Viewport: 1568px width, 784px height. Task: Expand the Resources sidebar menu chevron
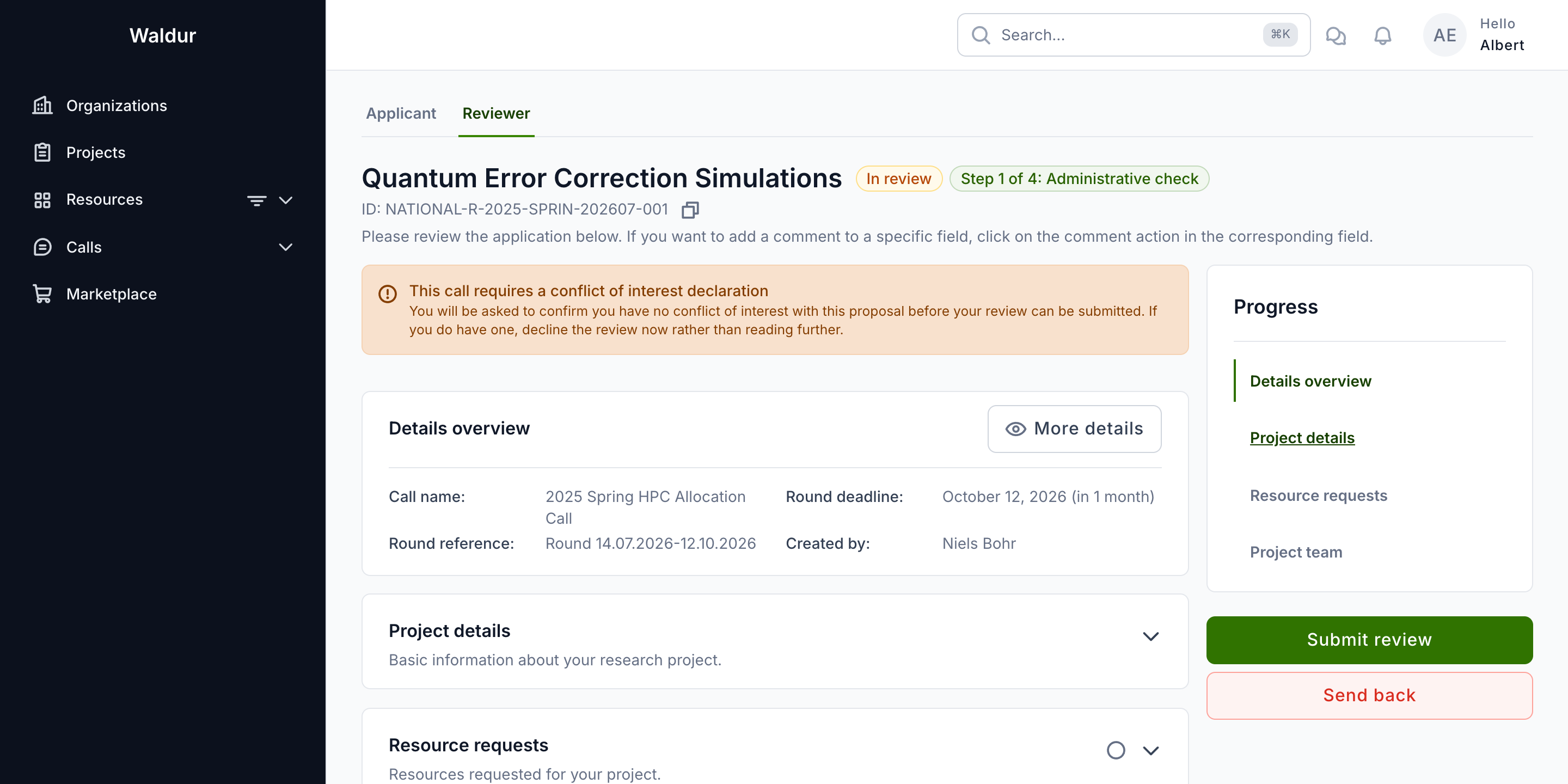coord(285,200)
